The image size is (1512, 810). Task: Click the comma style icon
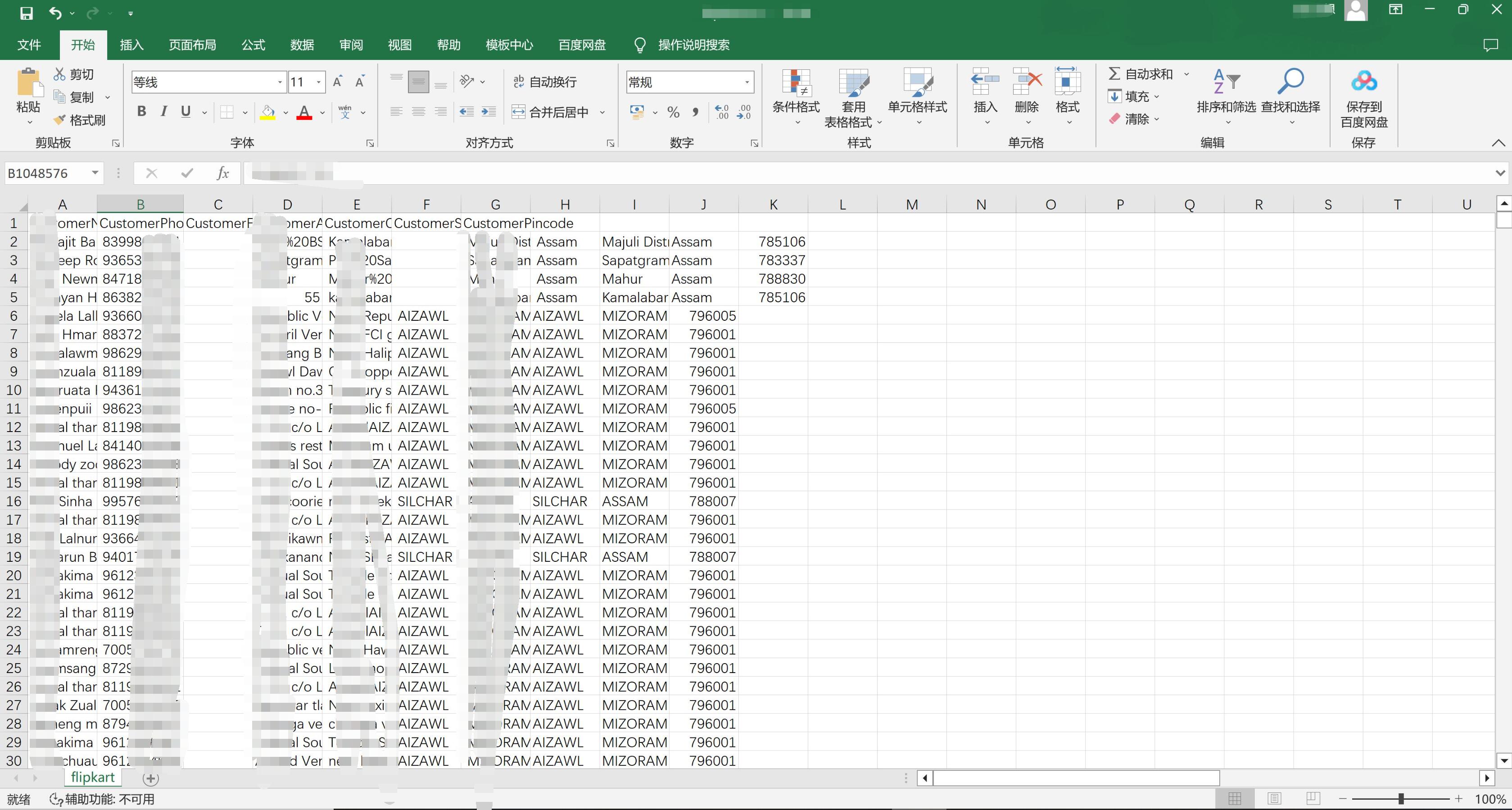[696, 112]
